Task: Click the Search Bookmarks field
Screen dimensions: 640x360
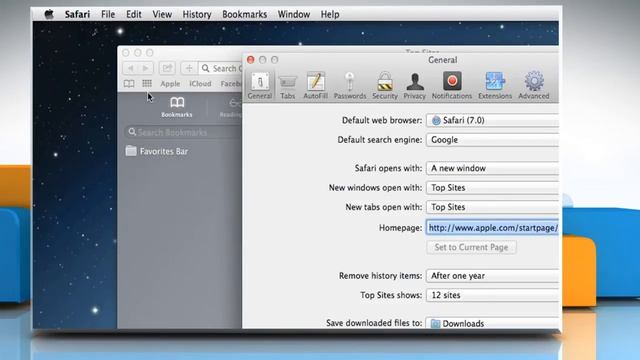Action: pyautogui.click(x=183, y=132)
